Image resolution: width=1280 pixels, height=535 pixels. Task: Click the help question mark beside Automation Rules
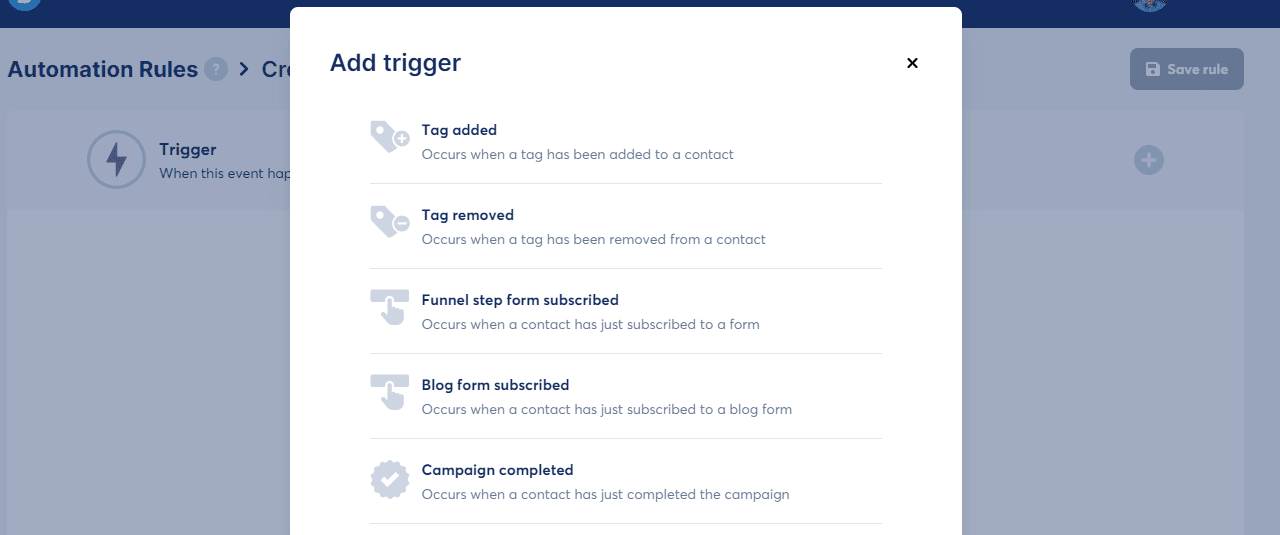215,70
